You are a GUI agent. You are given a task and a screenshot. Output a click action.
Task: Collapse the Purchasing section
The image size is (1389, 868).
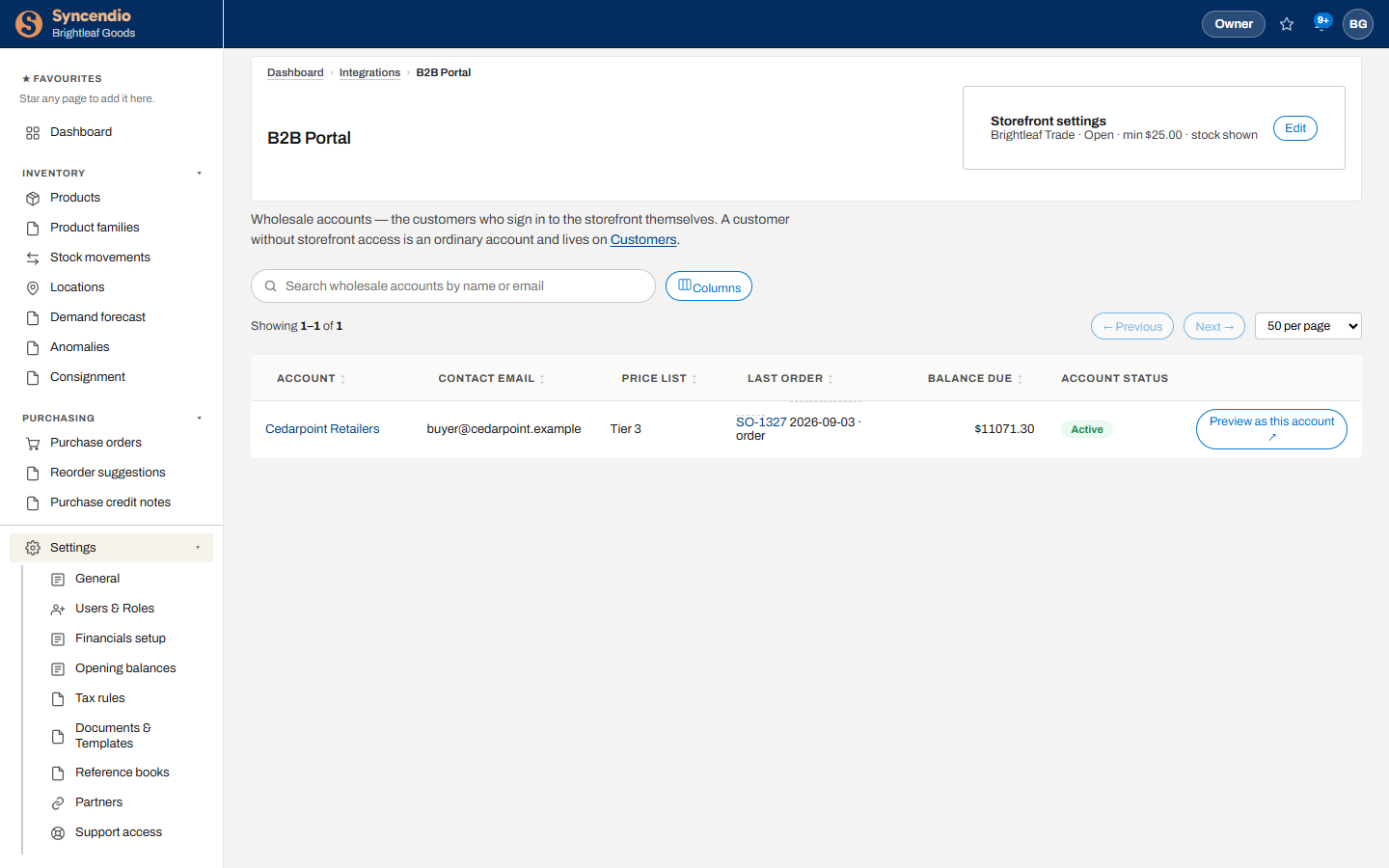[x=199, y=419]
